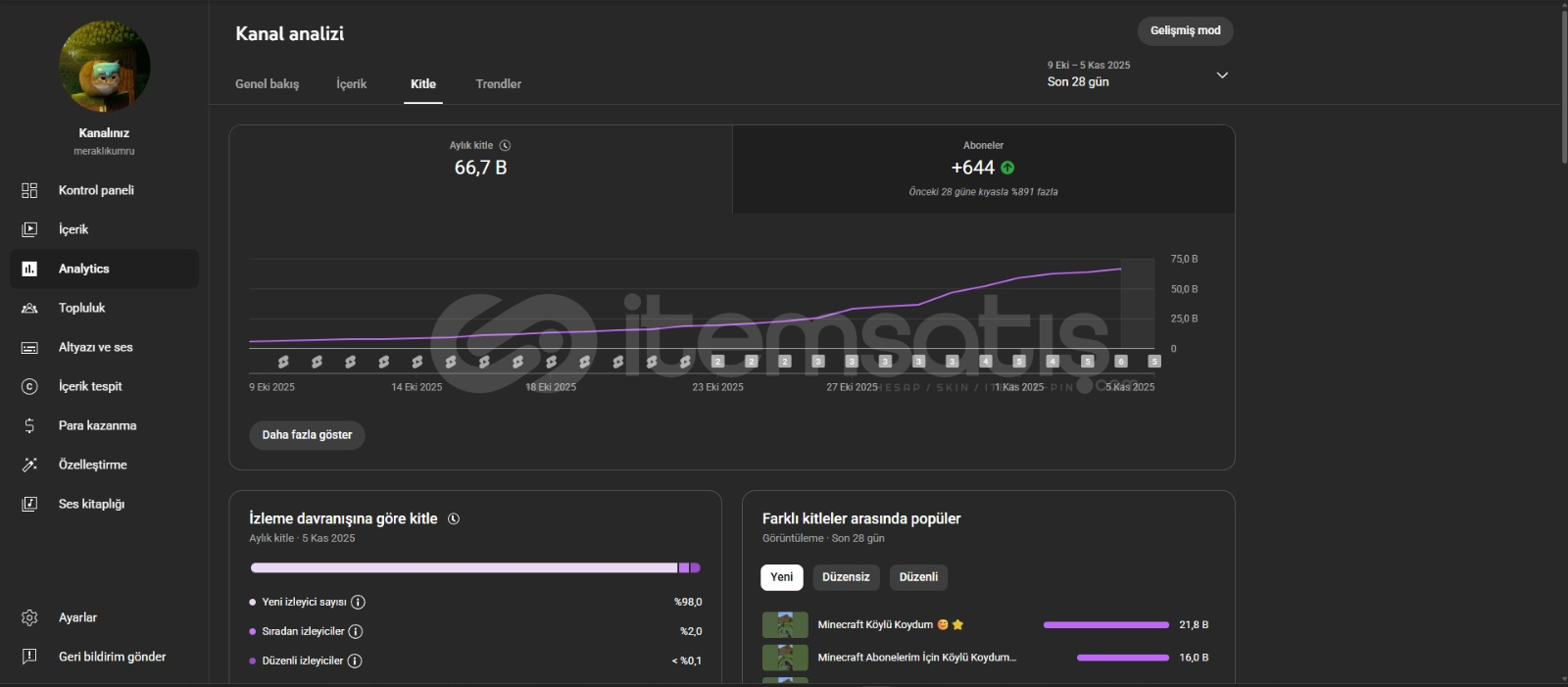Click the İçerik sidebar icon
Image resolution: width=1568 pixels, height=687 pixels.
click(29, 229)
